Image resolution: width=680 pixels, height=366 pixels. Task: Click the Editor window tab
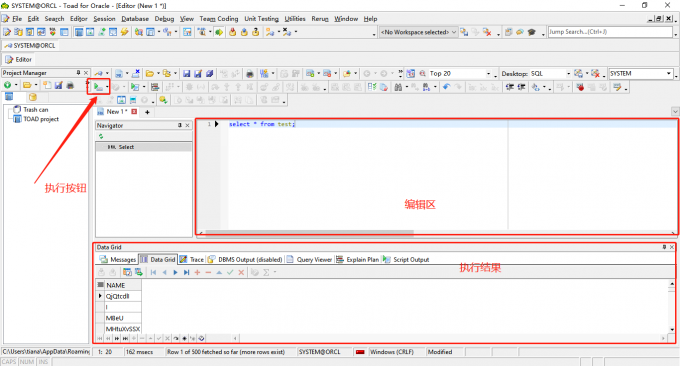point(19,59)
